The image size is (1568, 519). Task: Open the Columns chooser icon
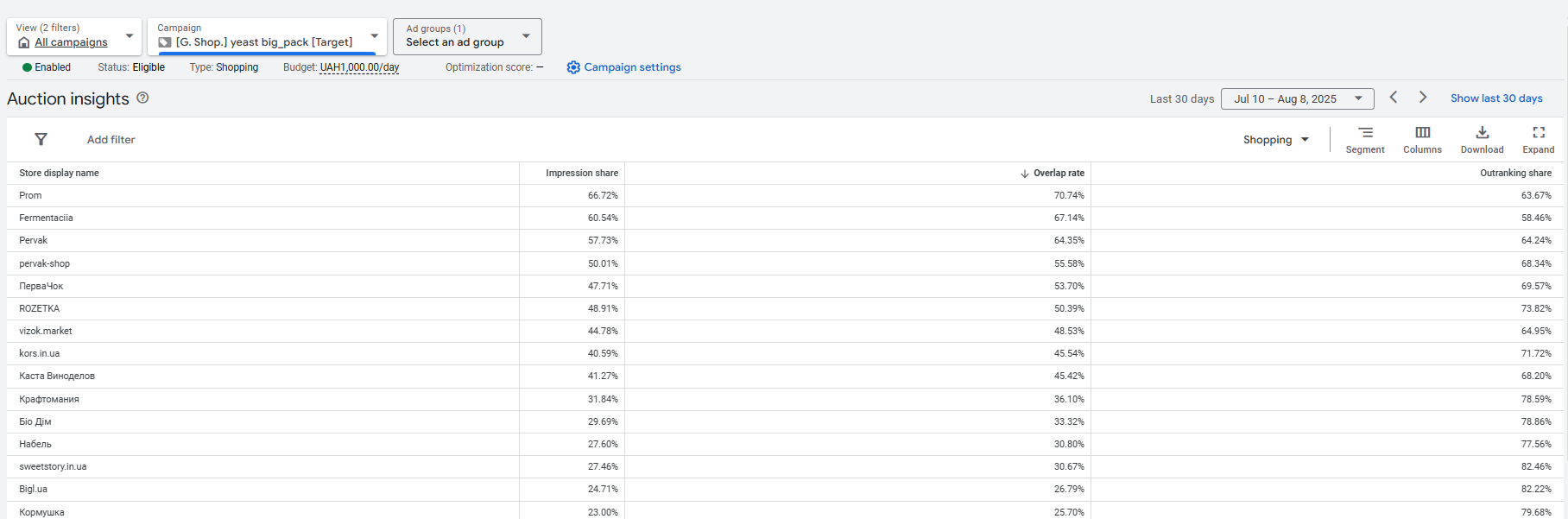(x=1422, y=132)
